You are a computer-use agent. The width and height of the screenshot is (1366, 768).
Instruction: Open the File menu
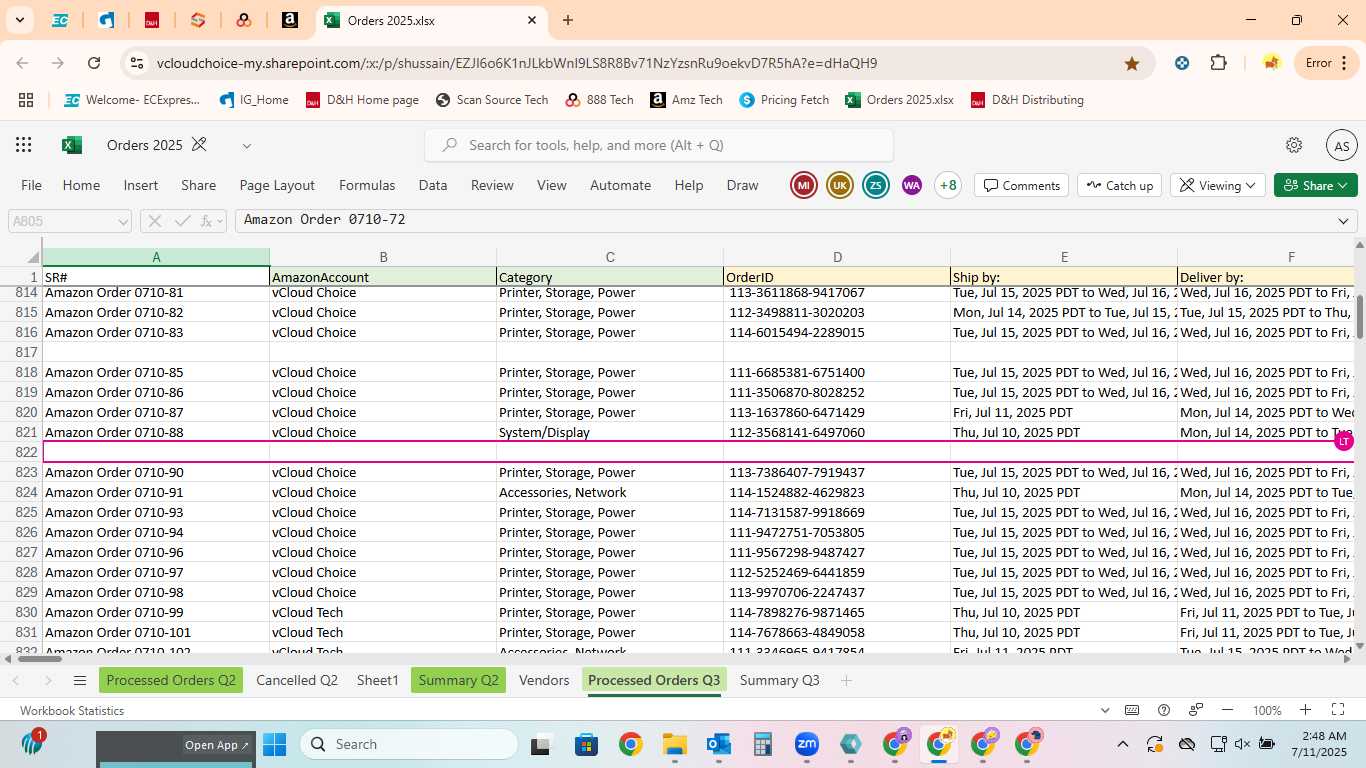32,185
